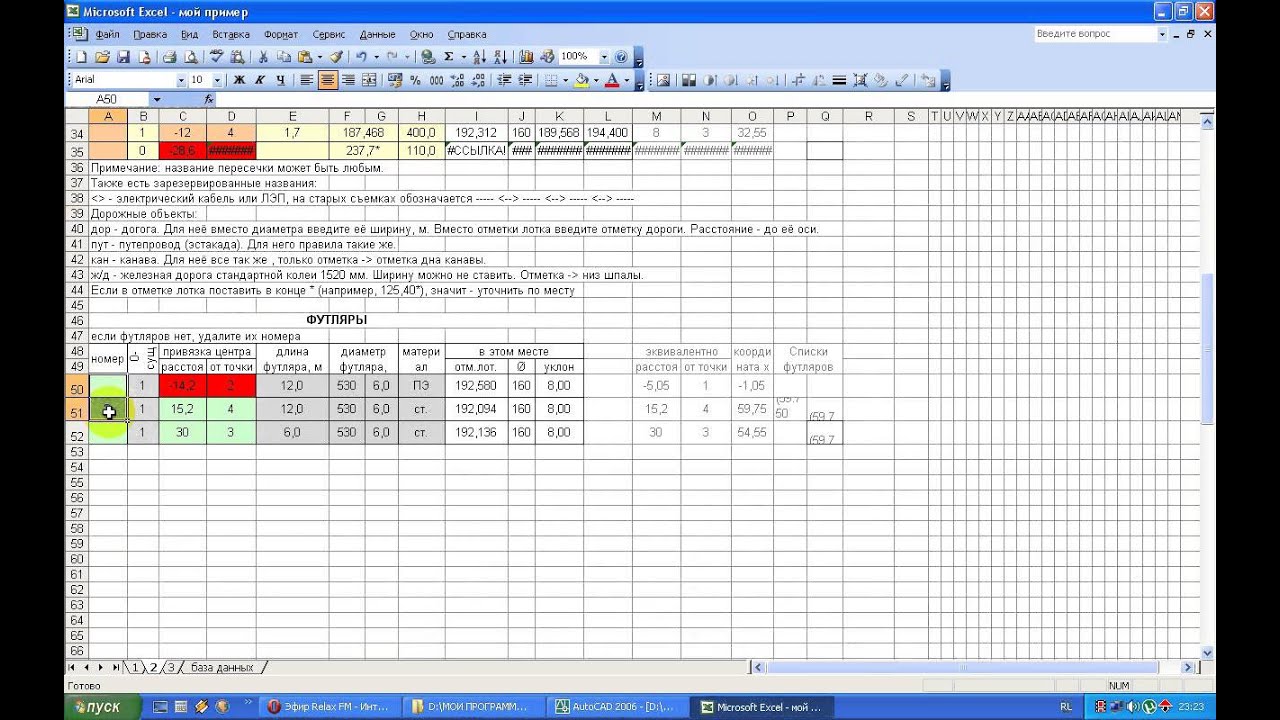Screen dimensions: 1280x720
Task: Apply Currency format icon
Action: (x=395, y=80)
